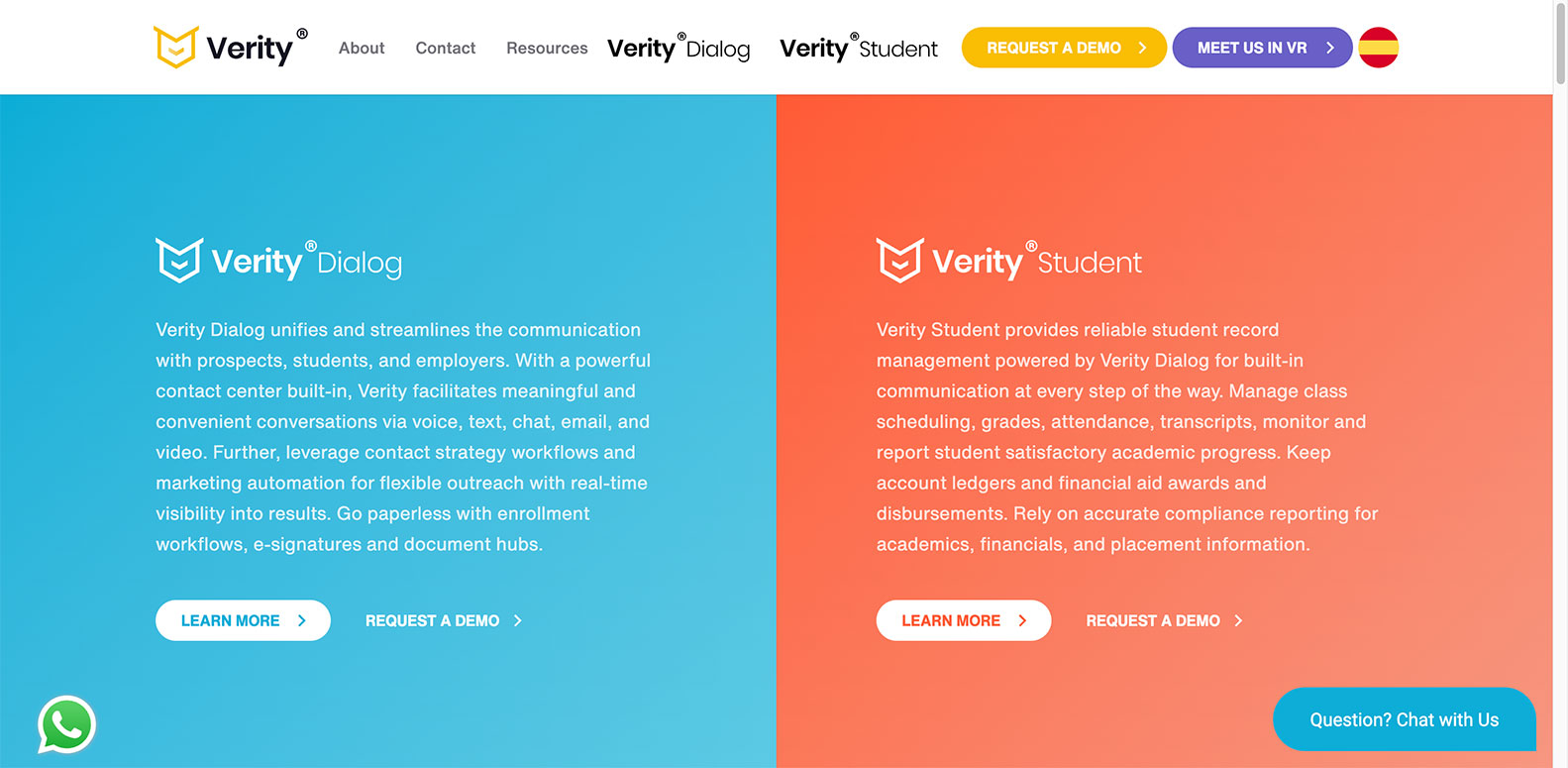Click the white Verity Dialog shield logo
This screenshot has height=768, width=1568.
pos(179,261)
